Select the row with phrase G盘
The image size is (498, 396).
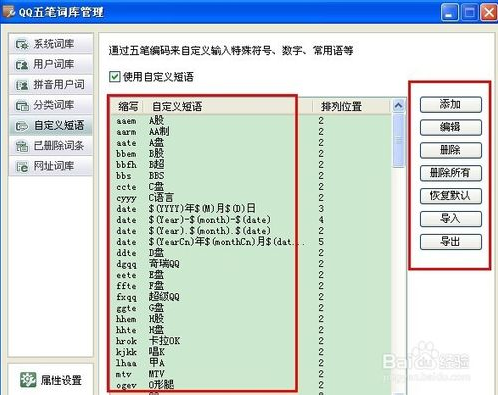[x=250, y=308]
